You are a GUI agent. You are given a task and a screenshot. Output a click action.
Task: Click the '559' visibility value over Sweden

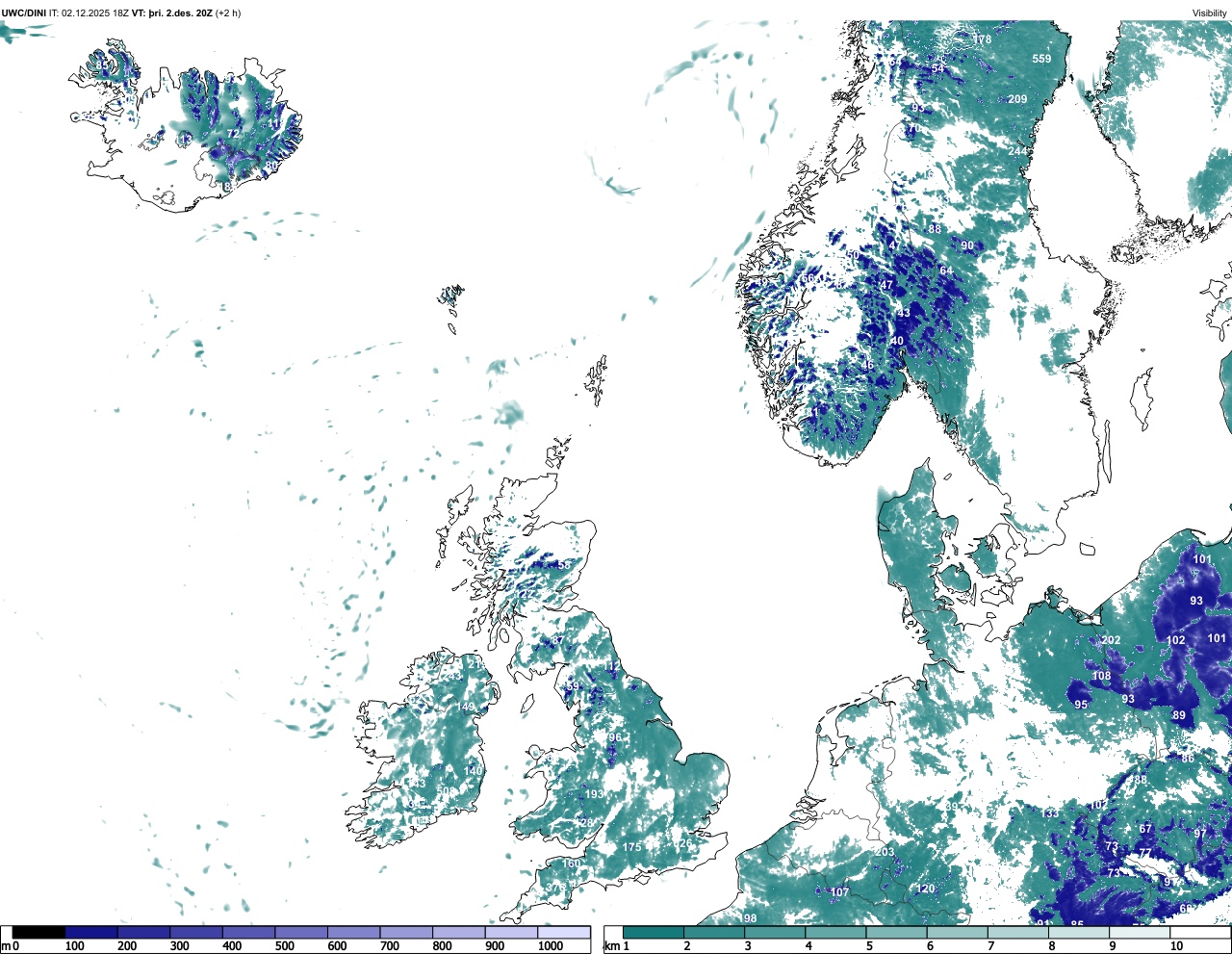tap(1041, 59)
